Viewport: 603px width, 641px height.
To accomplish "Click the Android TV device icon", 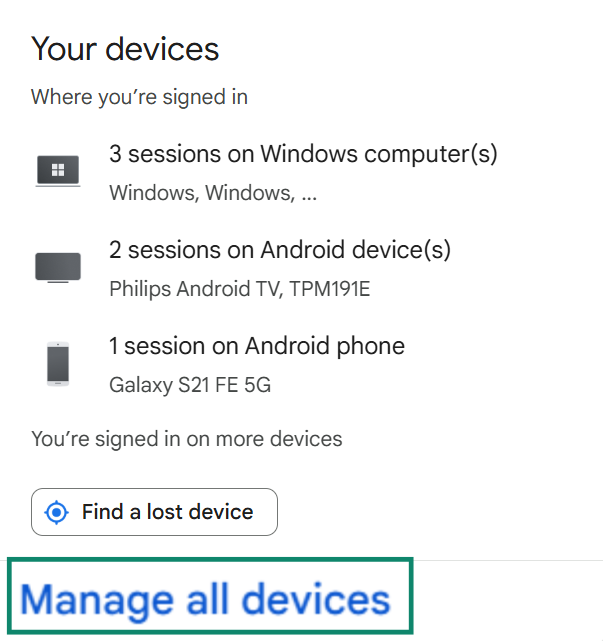I will click(x=57, y=267).
